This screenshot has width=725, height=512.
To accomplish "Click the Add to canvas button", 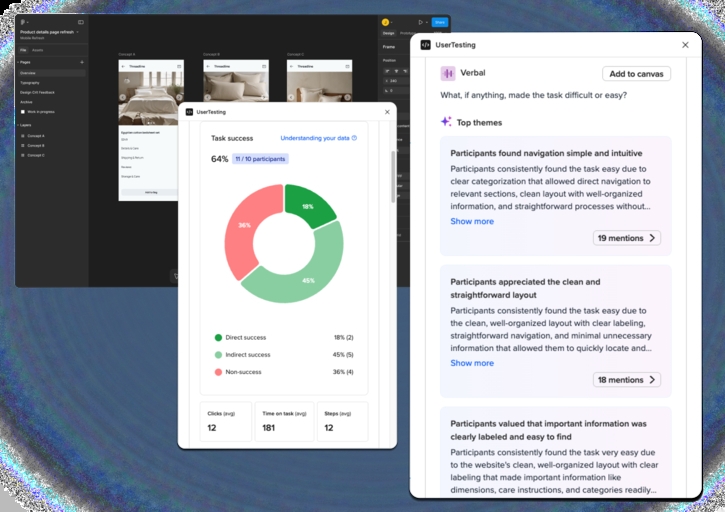I will (636, 74).
